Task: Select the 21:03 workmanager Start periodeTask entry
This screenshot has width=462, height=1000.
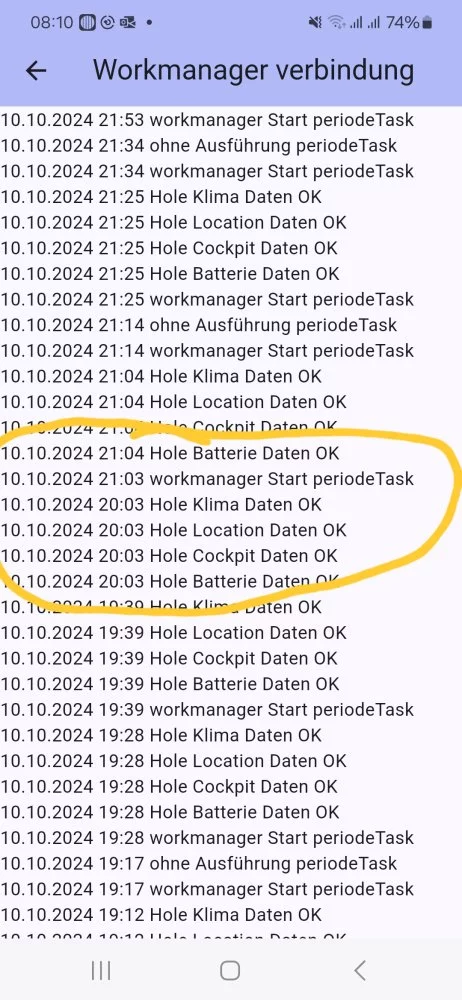Action: [x=207, y=478]
